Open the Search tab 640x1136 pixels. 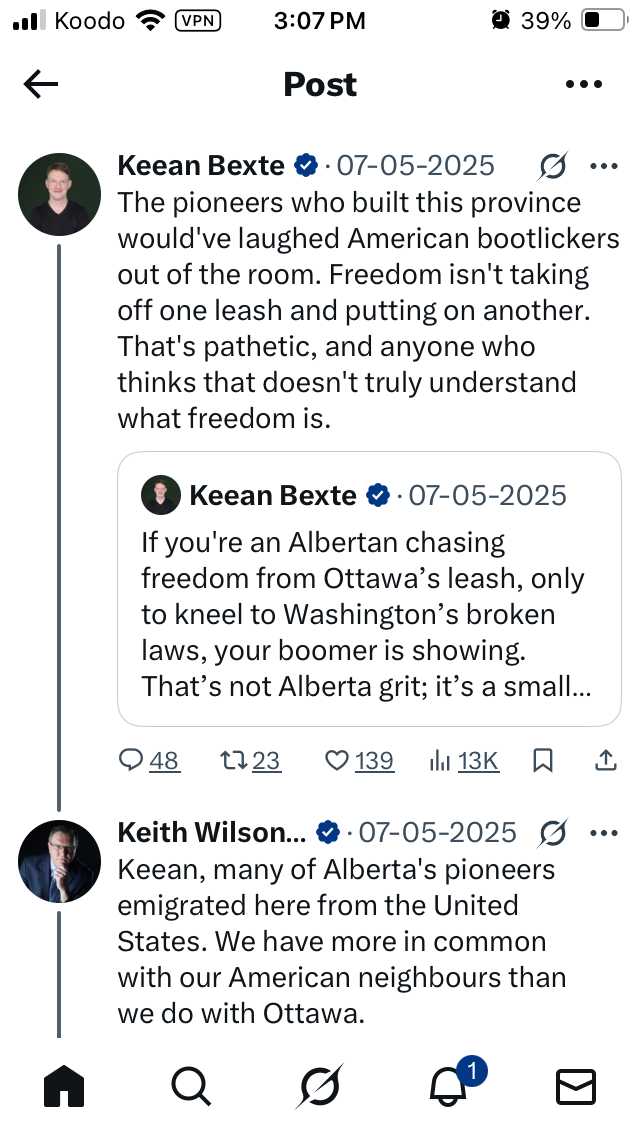click(x=190, y=1086)
